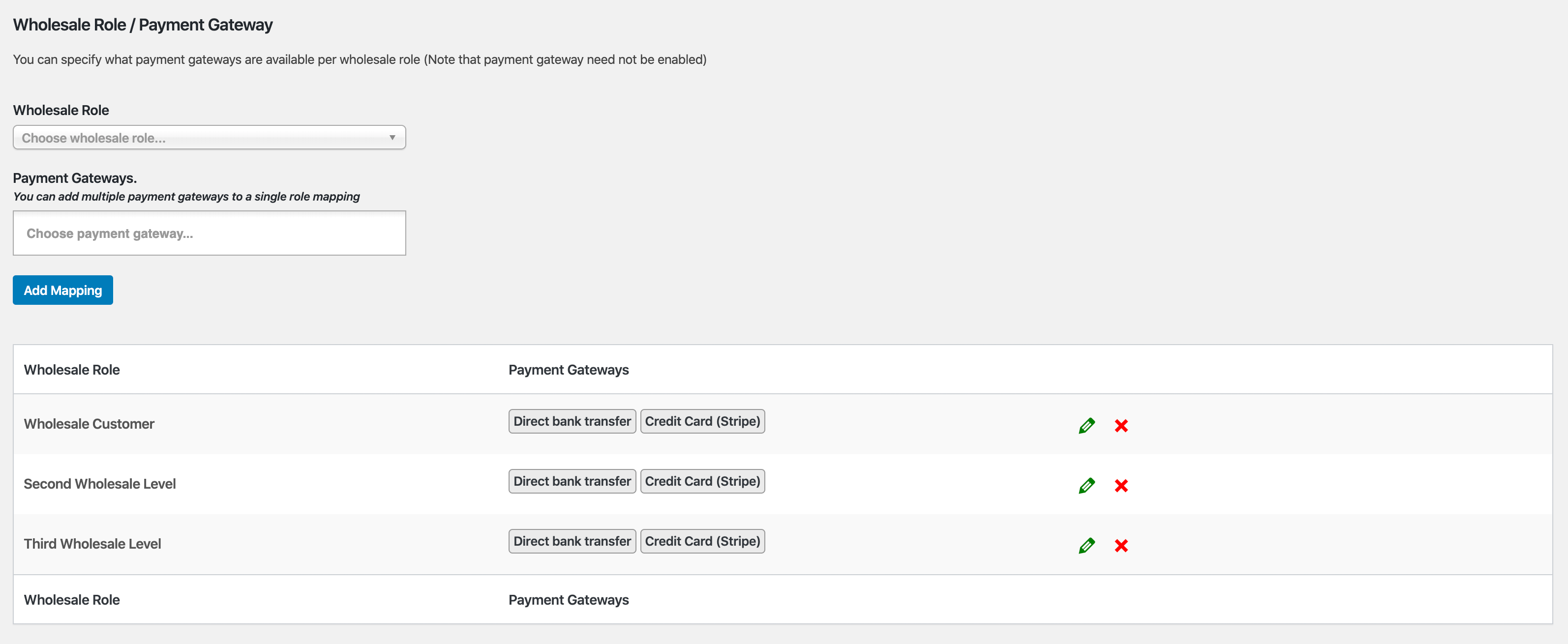Edit the Third Wholesale Level mapping
Screen dimensions: 1568x644
[x=1086, y=546]
